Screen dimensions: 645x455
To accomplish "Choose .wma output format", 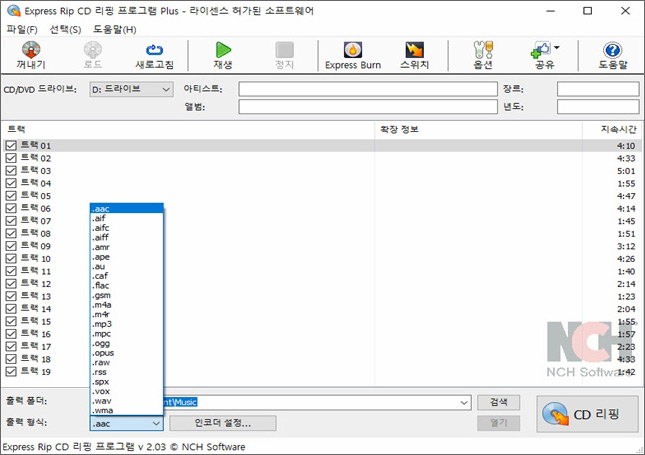I will tap(127, 410).
